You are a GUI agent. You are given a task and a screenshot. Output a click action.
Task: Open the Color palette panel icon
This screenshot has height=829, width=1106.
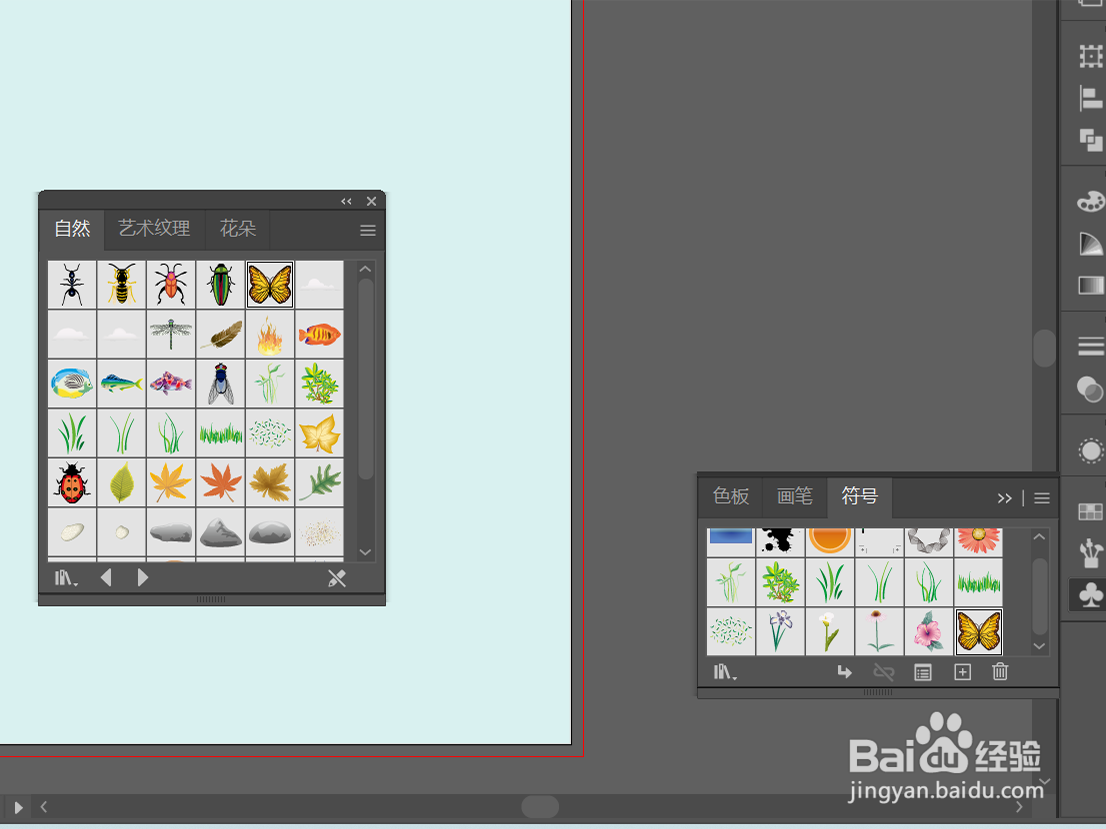pos(1090,202)
